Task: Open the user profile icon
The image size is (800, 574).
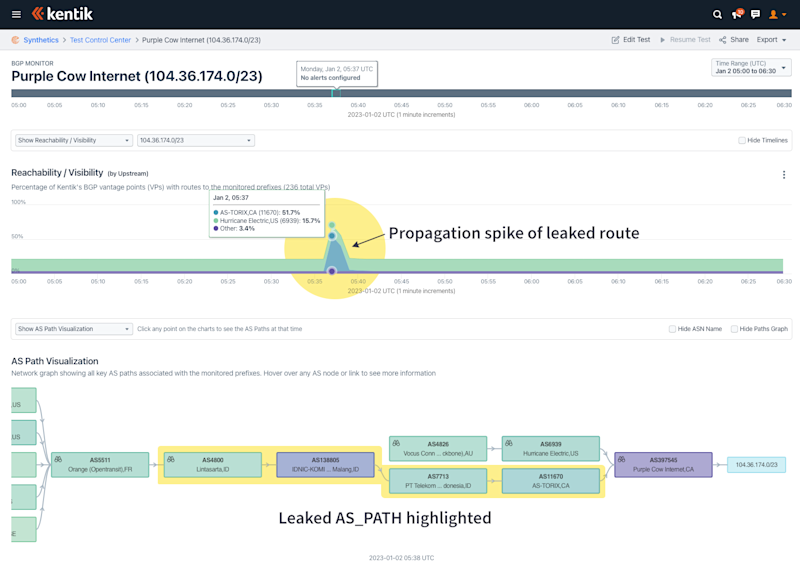Action: (x=773, y=14)
